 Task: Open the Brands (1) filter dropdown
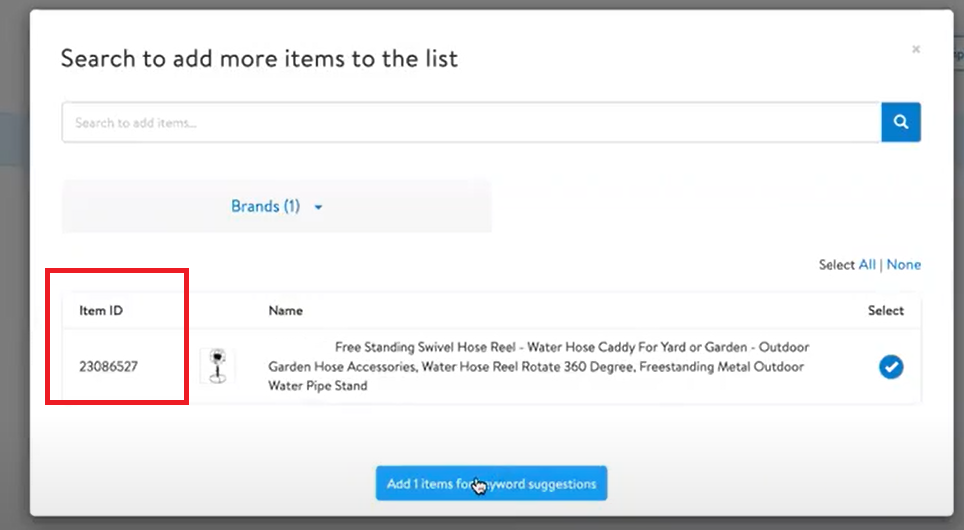pos(265,207)
